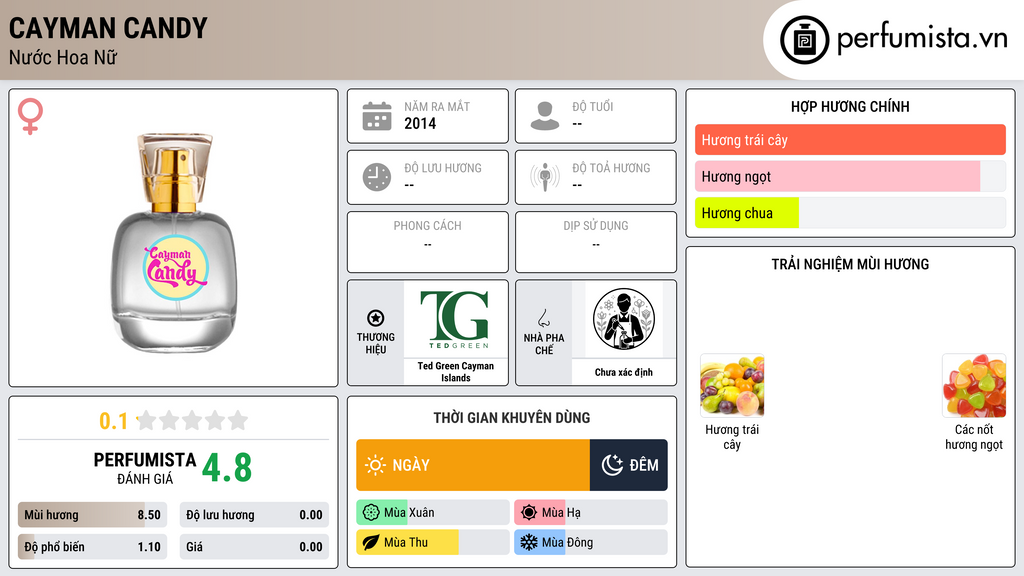Click the fruit bowl image for Hương trái cây
1024x576 pixels.
(732, 385)
